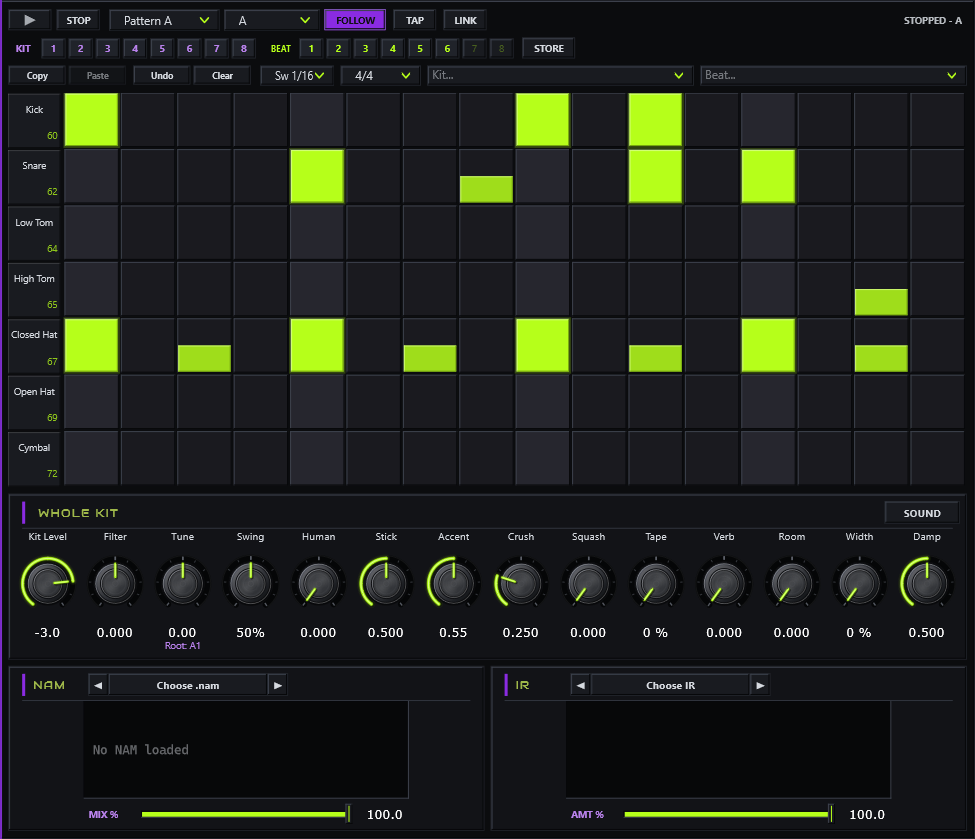Viewport: 975px width, 839px height.
Task: Click Choose IR file selector
Action: tap(670, 685)
